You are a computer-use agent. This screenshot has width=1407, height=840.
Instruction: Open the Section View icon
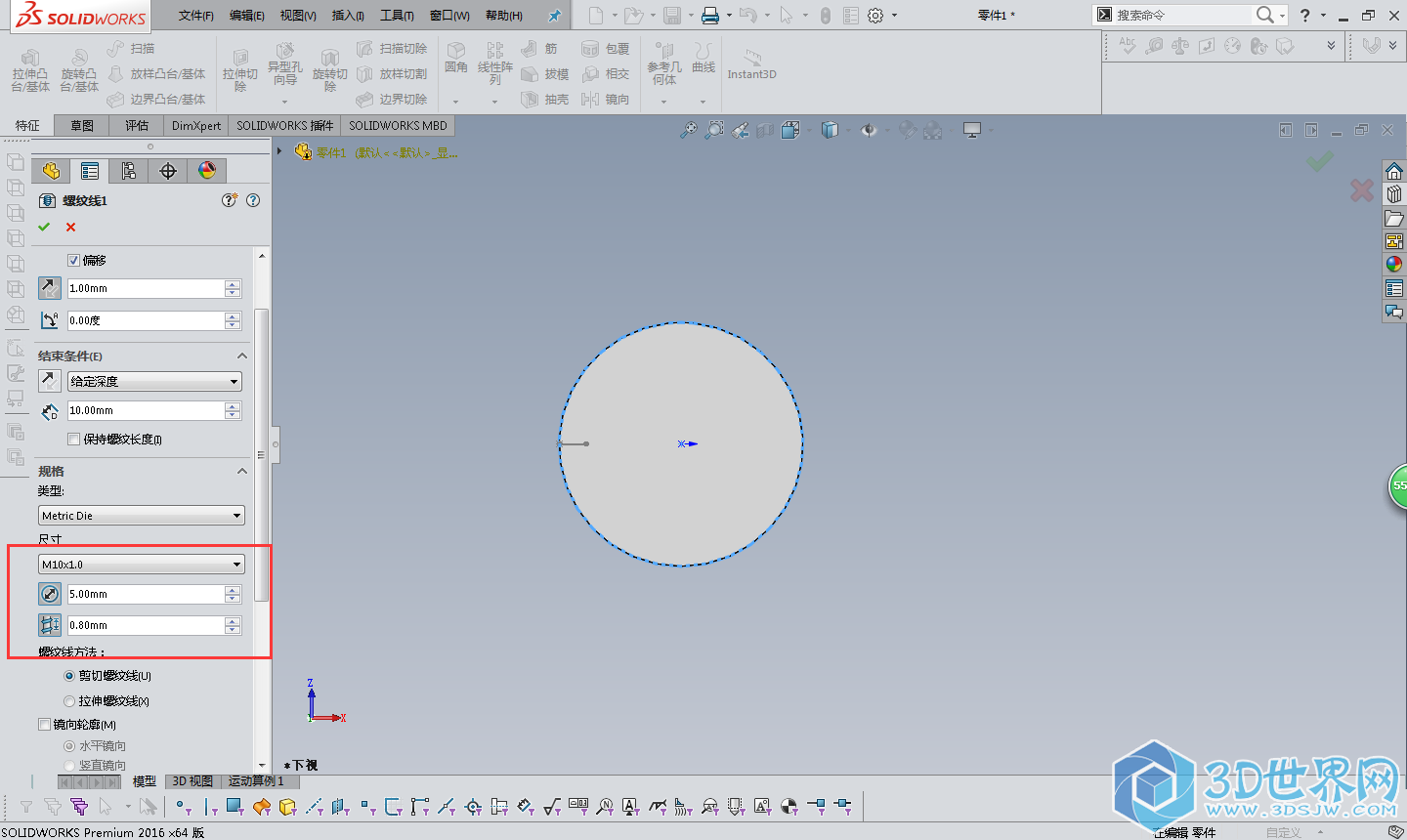(765, 130)
